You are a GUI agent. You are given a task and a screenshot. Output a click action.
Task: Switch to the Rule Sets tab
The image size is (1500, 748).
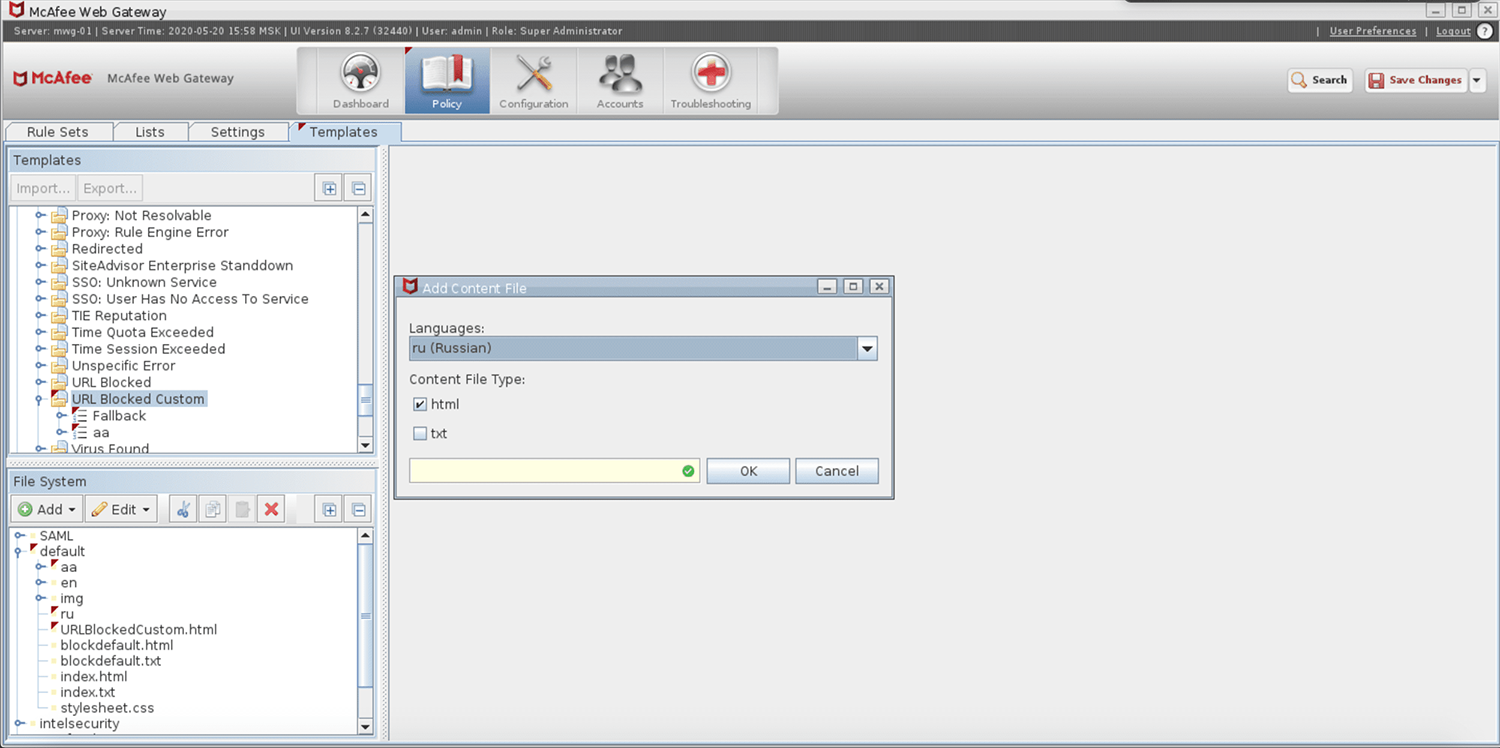(57, 132)
